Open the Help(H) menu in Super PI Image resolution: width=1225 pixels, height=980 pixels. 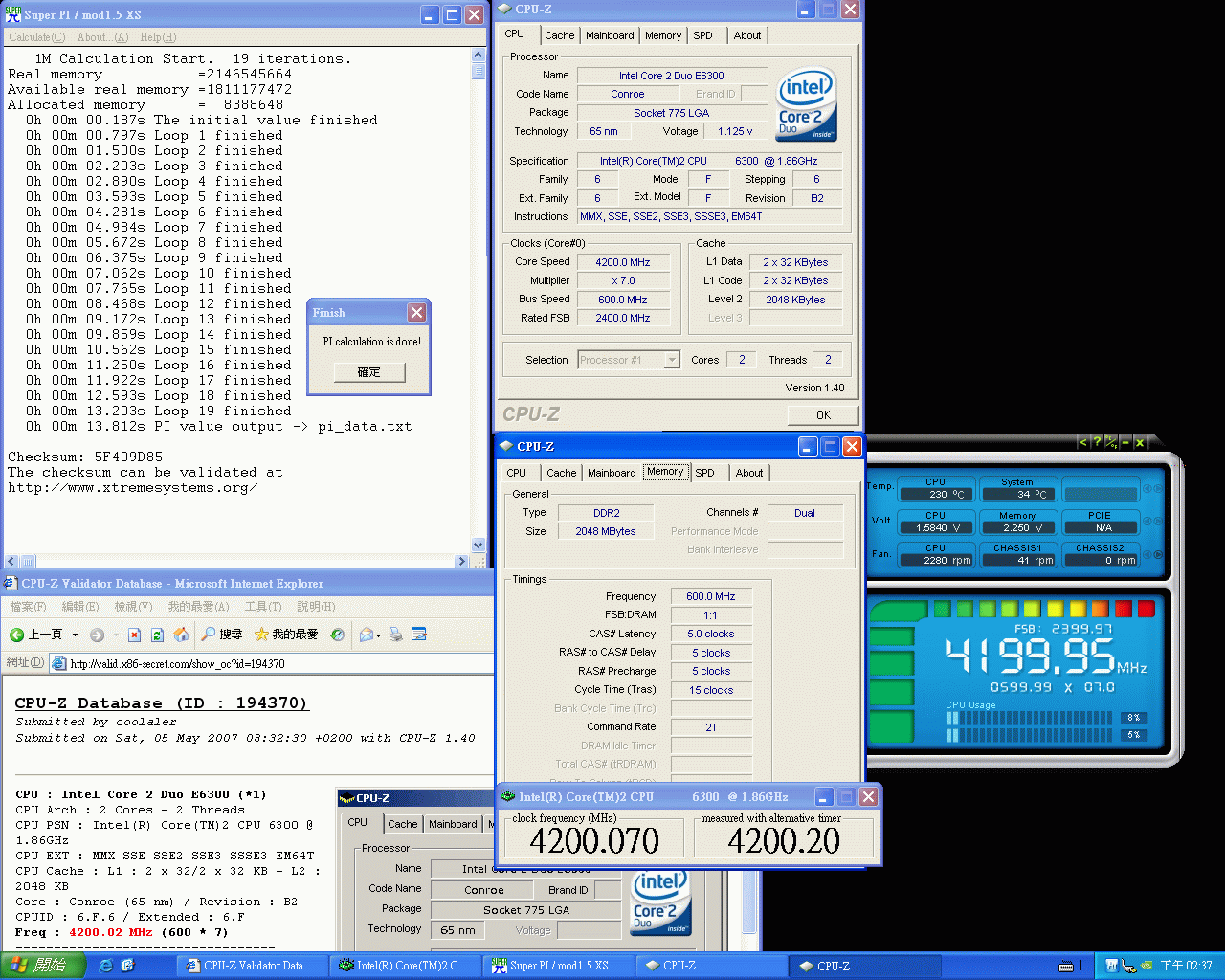158,37
